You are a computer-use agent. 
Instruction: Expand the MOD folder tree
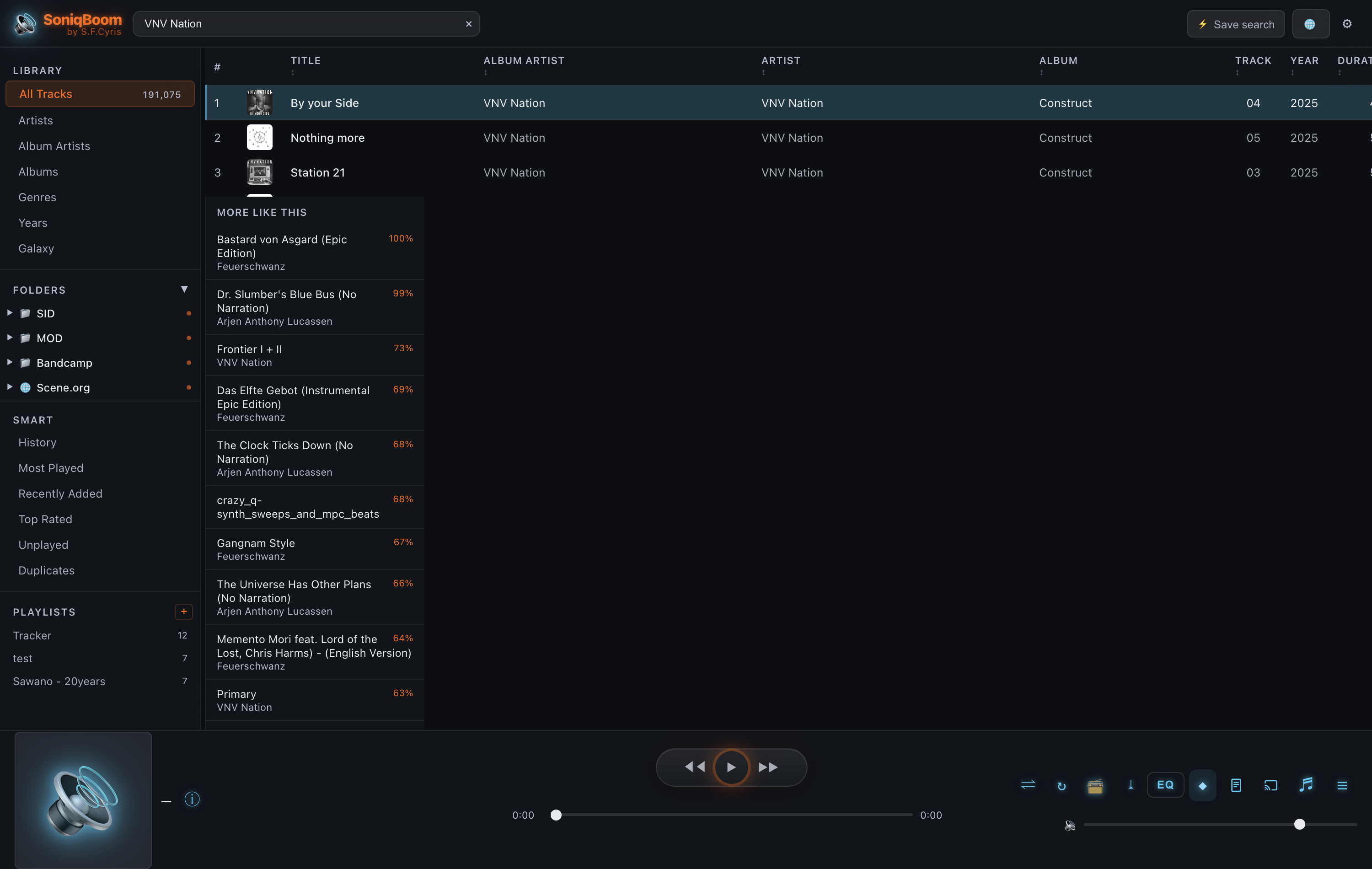(10, 338)
